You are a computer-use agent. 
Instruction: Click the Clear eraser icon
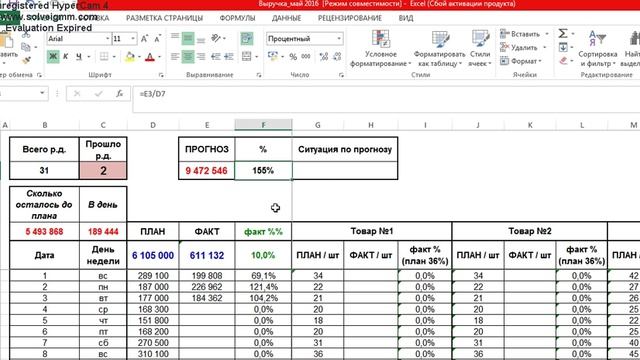[x=563, y=61]
